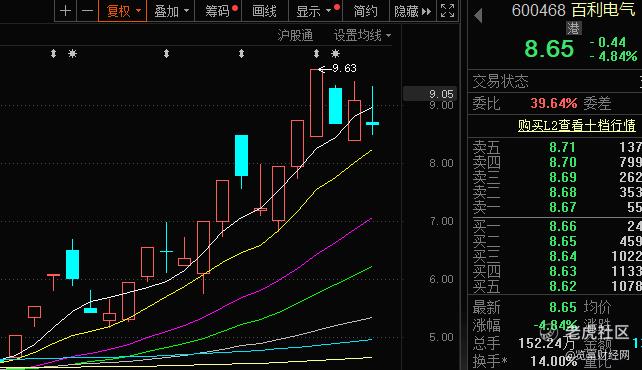Click the 港 badge under stock name
This screenshot has width=642, height=370.
coord(574,28)
